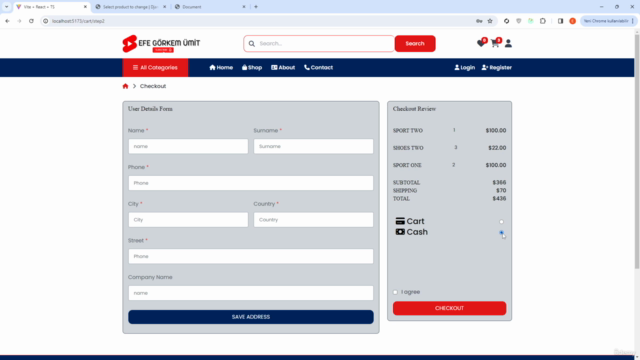Click the Country input field

313,220
